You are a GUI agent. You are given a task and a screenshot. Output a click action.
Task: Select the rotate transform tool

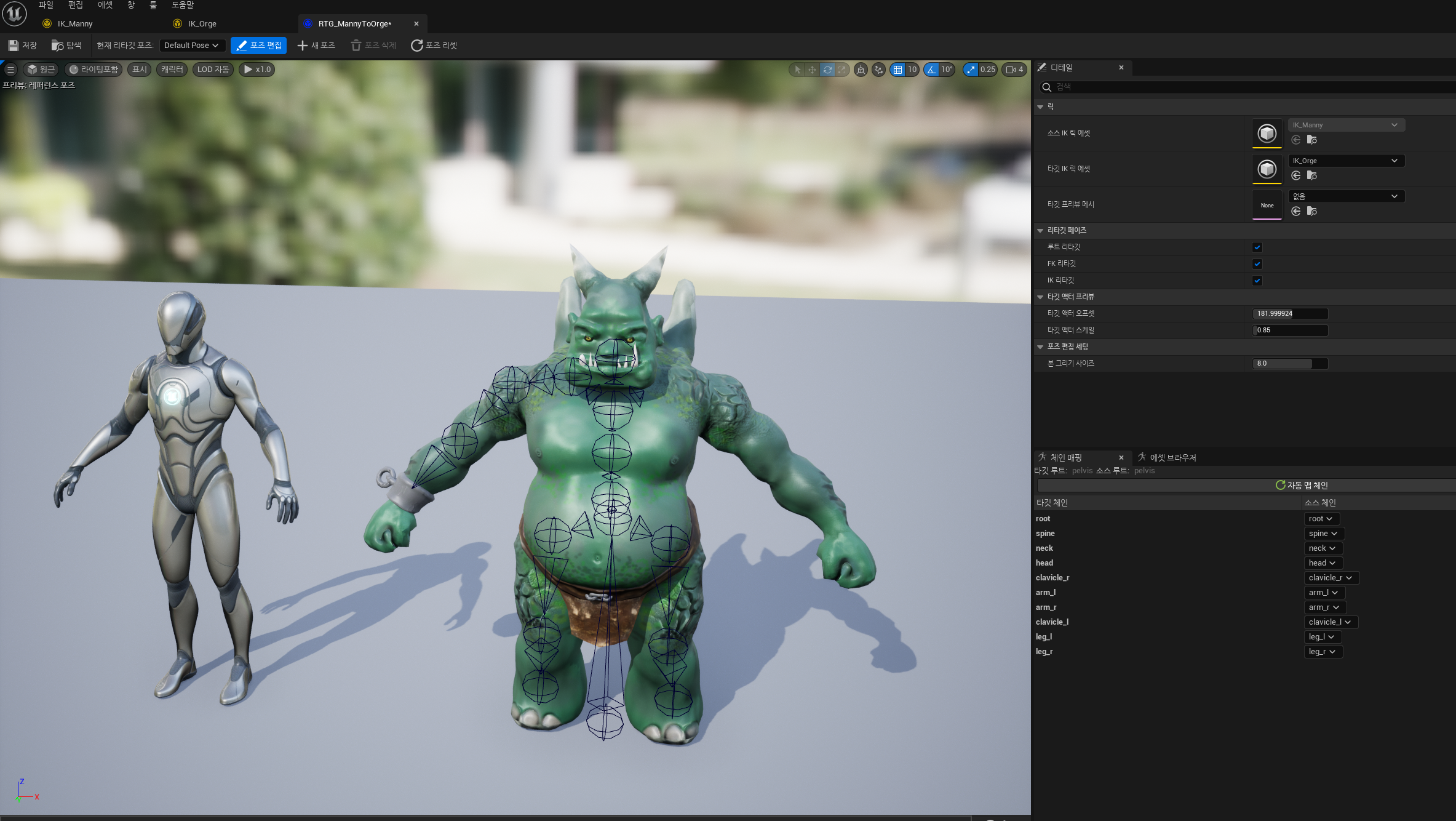pyautogui.click(x=827, y=70)
